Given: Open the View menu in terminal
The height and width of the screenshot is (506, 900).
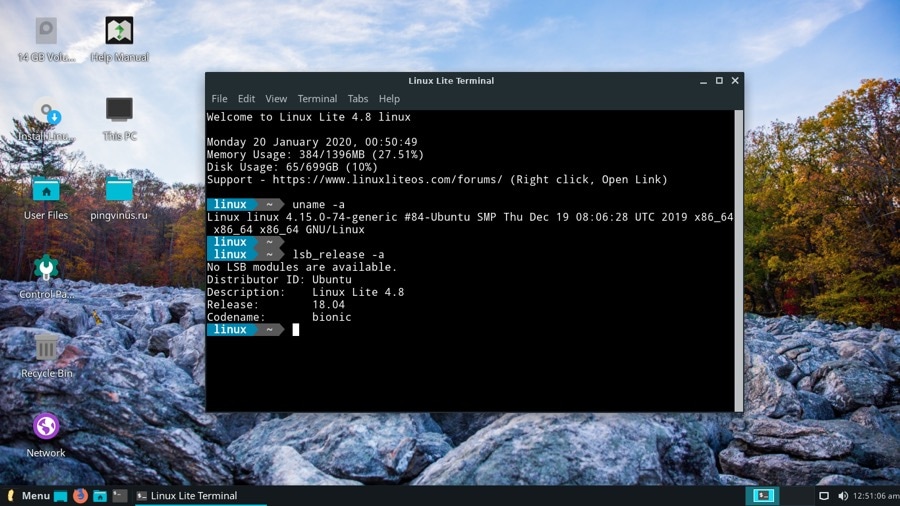Looking at the screenshot, I should [x=276, y=99].
